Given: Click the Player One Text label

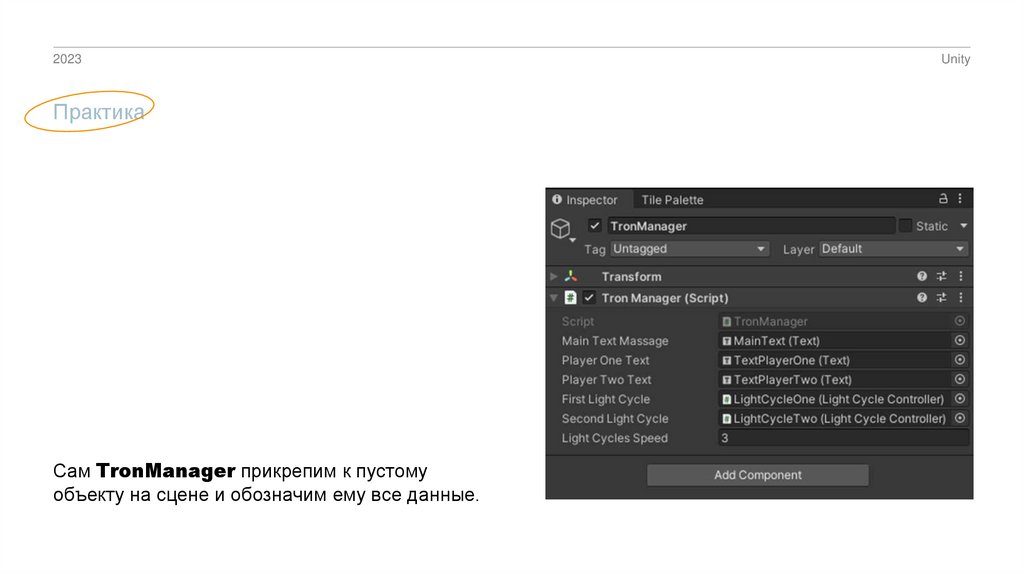Looking at the screenshot, I should pyautogui.click(x=605, y=360).
